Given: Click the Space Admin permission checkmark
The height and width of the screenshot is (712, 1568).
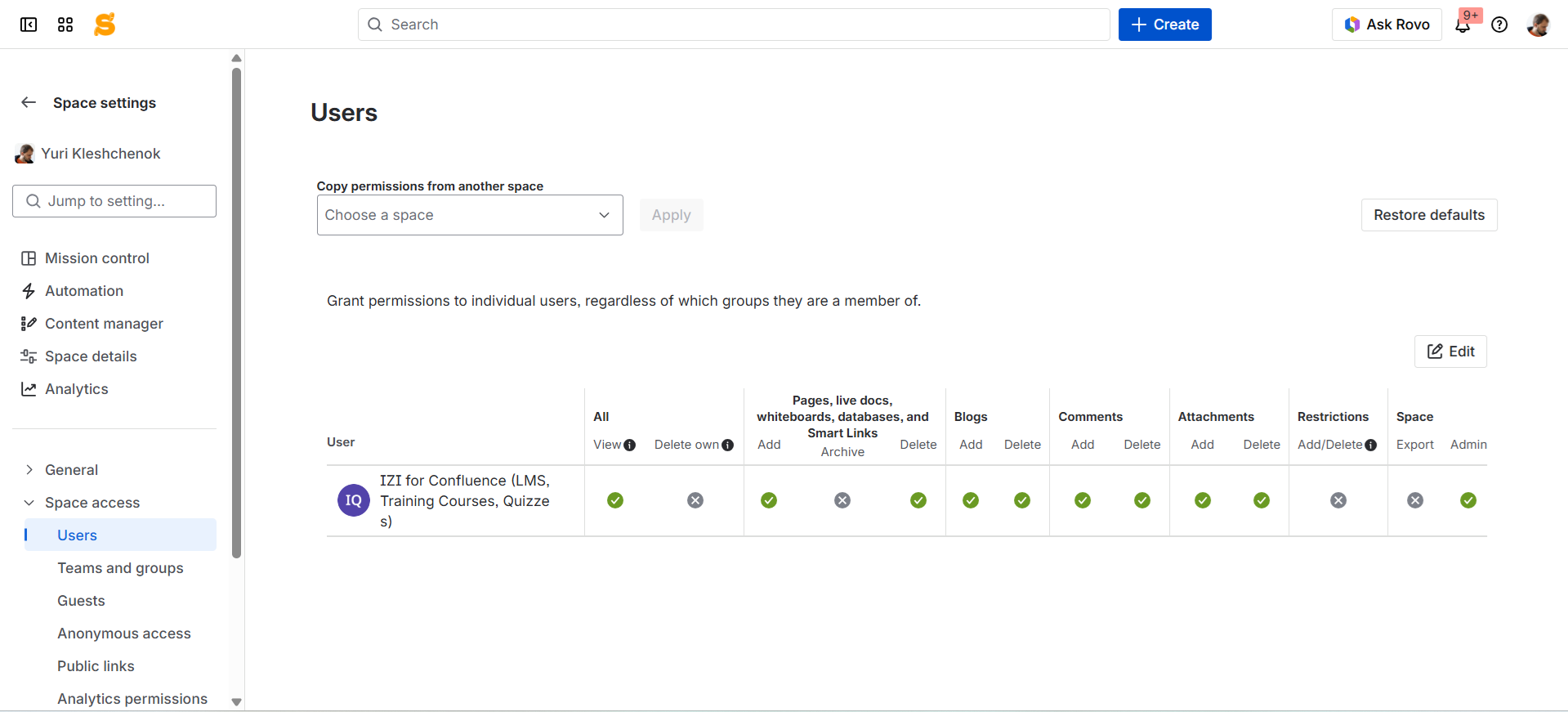Looking at the screenshot, I should coord(1468,500).
